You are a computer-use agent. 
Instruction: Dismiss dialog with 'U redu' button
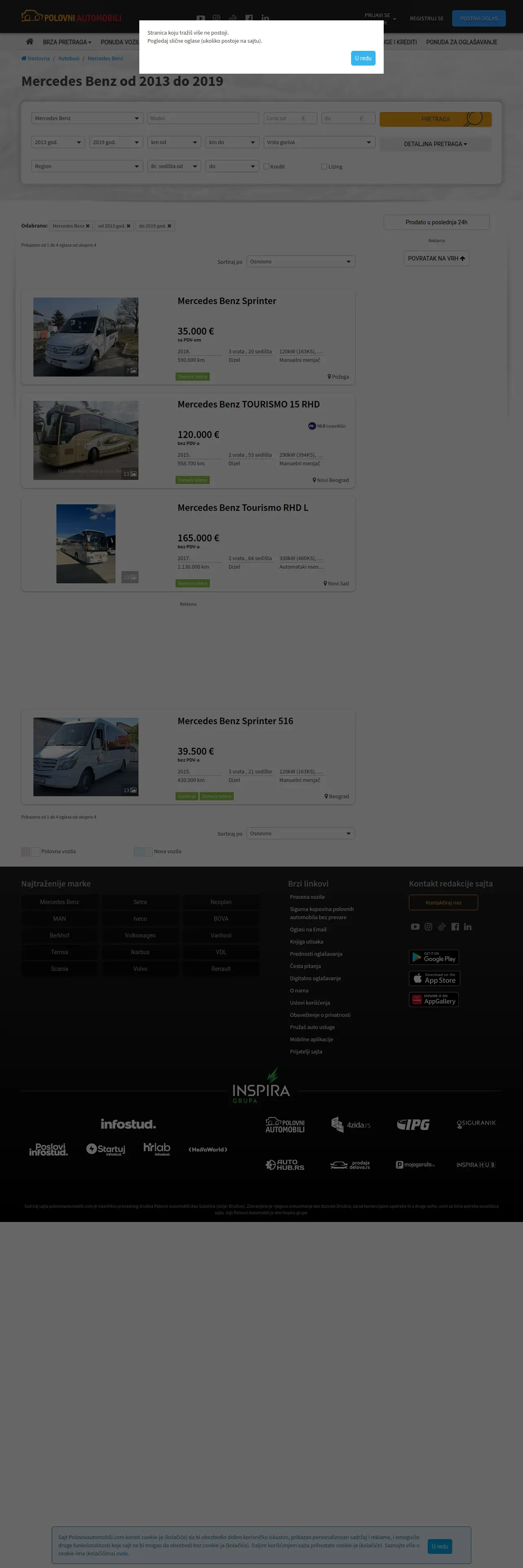[363, 59]
